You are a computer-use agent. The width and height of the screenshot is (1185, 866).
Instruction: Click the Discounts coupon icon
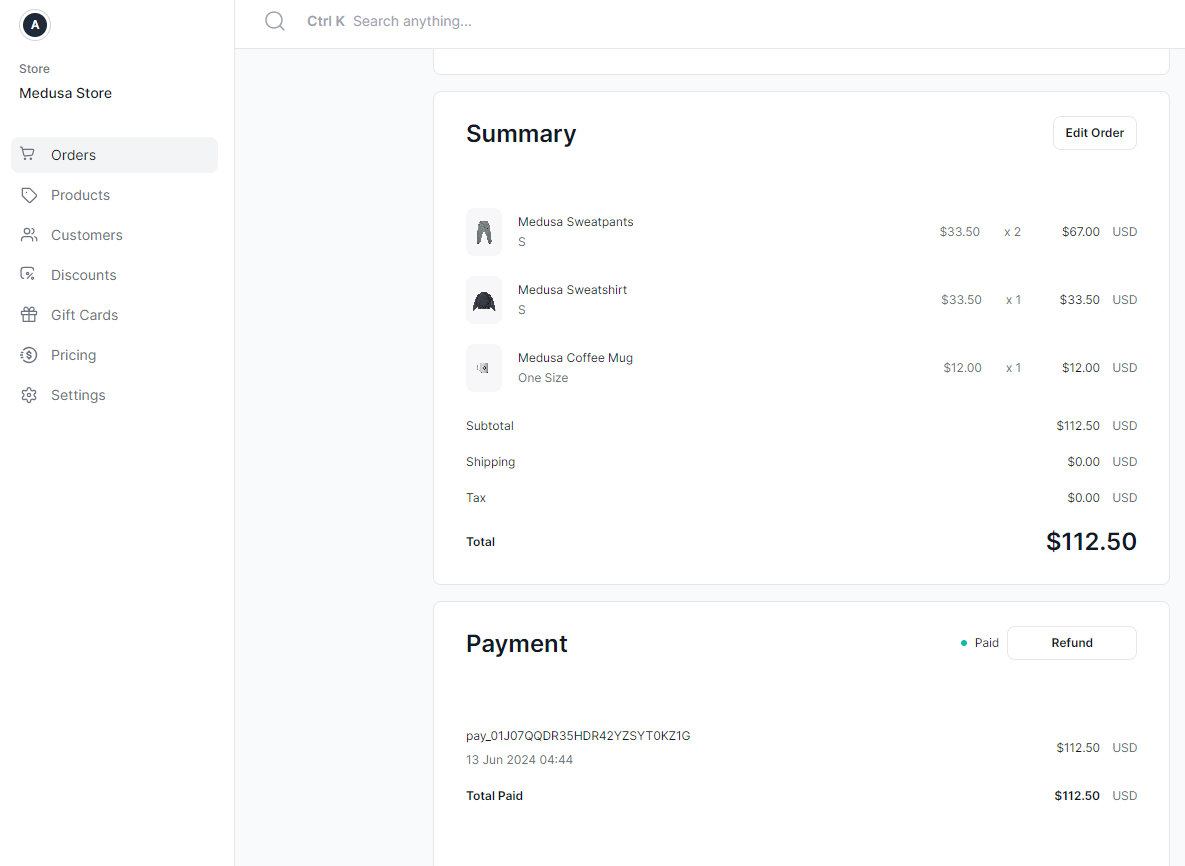pos(31,275)
